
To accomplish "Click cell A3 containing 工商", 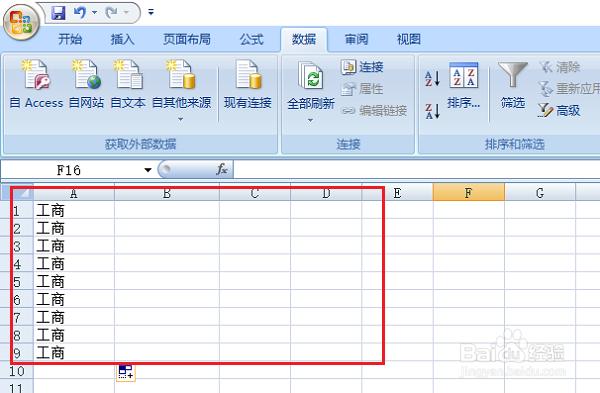I will (x=74, y=246).
